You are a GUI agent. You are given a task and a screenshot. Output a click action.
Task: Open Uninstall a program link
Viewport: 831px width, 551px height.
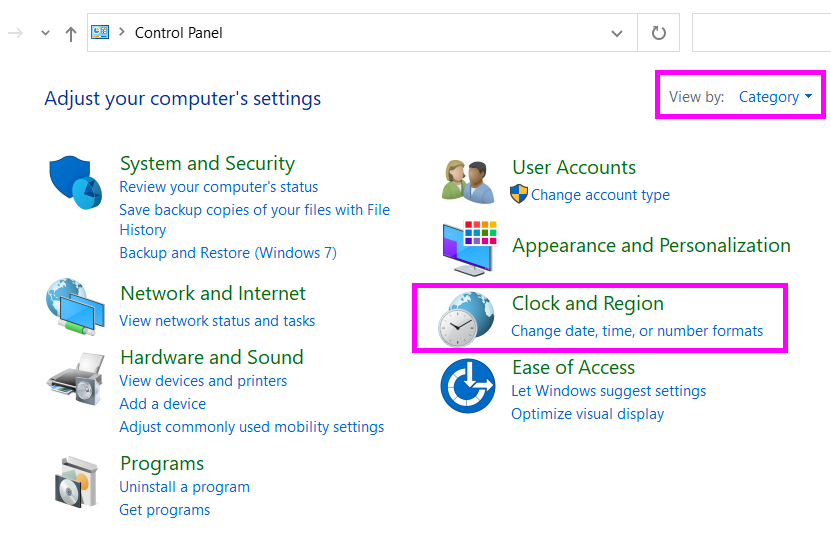[184, 487]
